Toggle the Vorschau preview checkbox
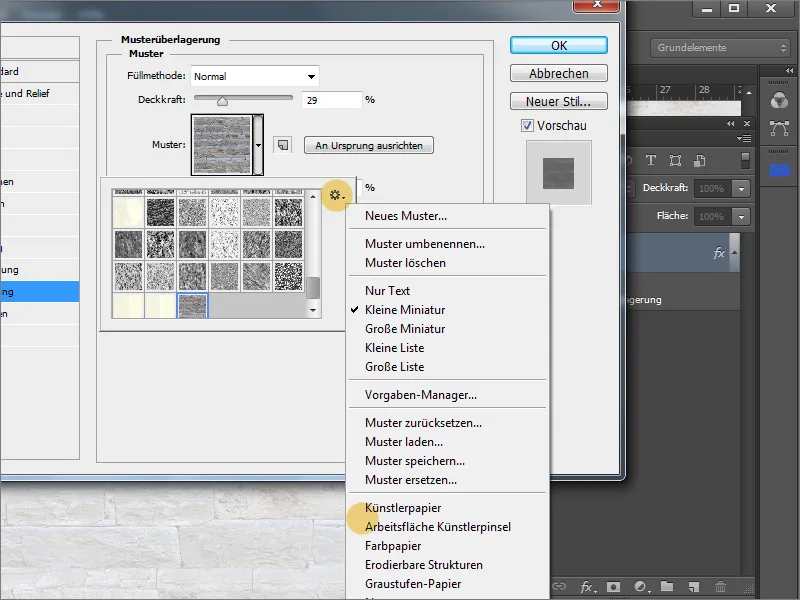This screenshot has height=600, width=800. [x=528, y=126]
